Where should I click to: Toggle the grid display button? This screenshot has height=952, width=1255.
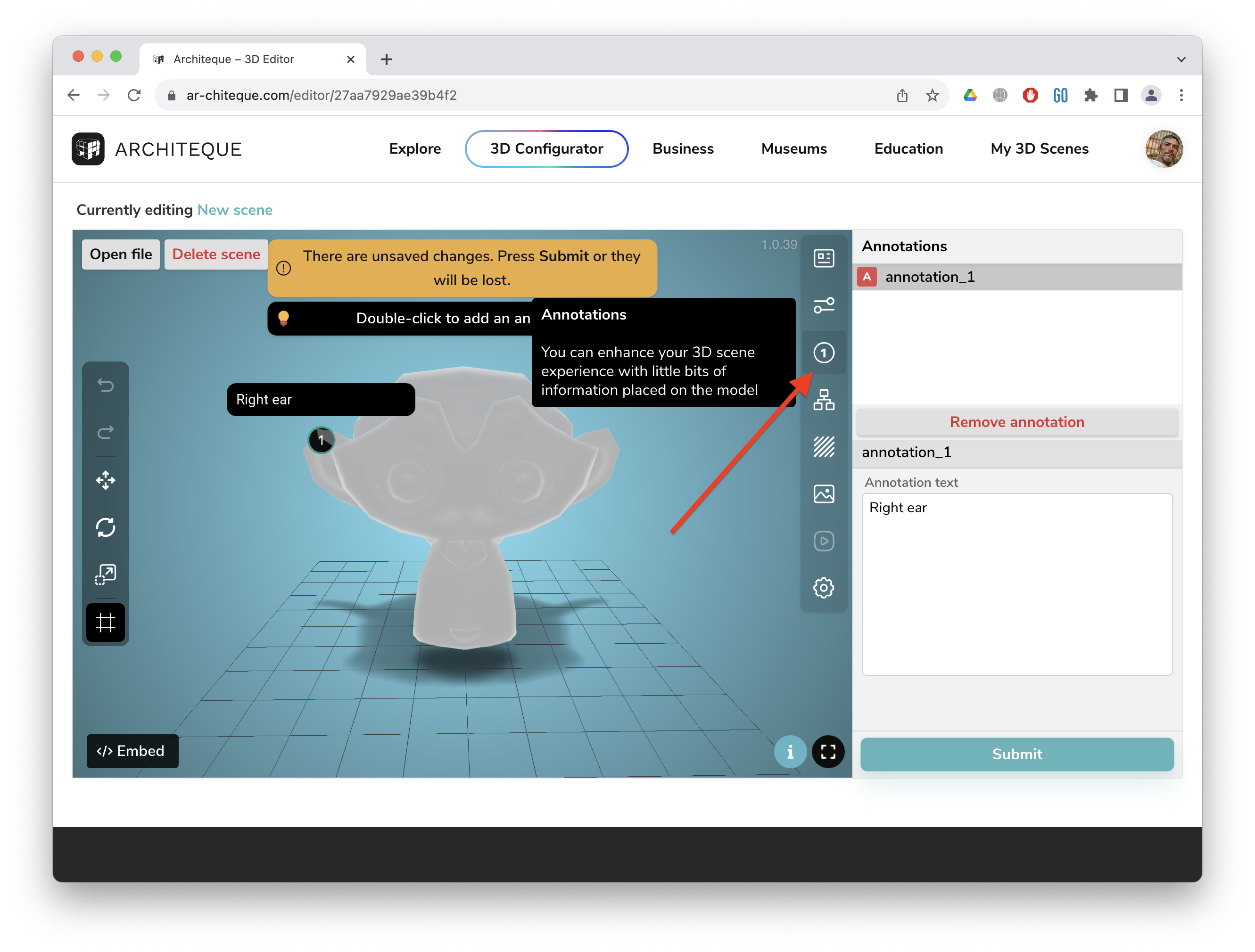click(x=106, y=623)
